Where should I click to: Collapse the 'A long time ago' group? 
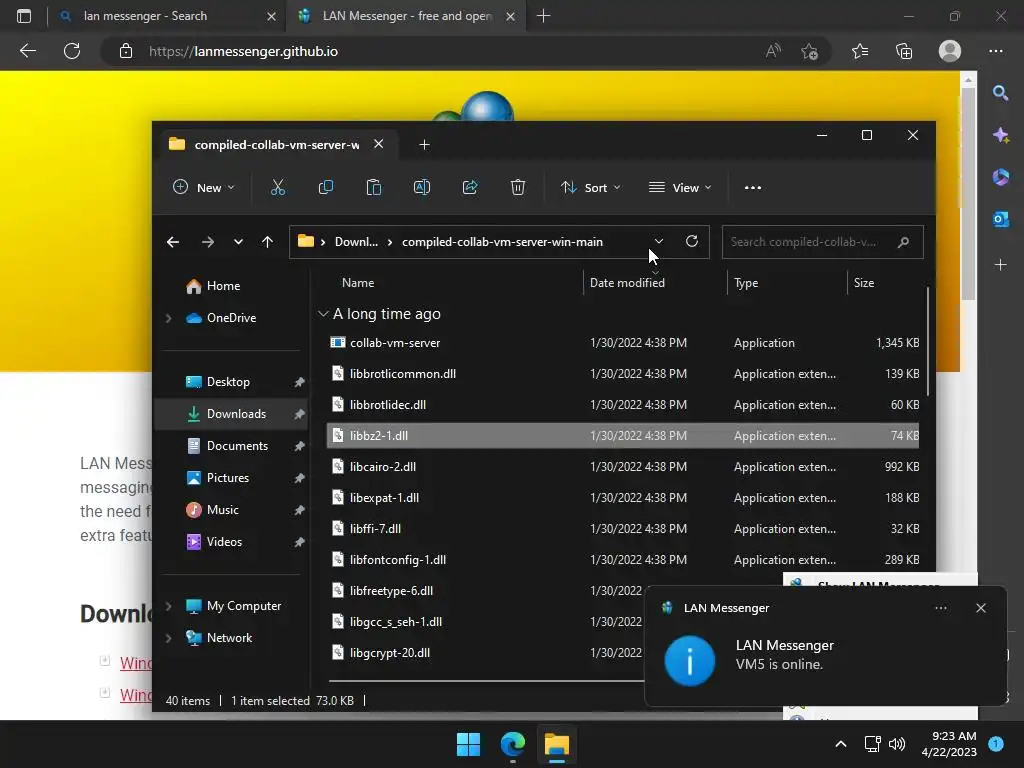click(x=323, y=313)
